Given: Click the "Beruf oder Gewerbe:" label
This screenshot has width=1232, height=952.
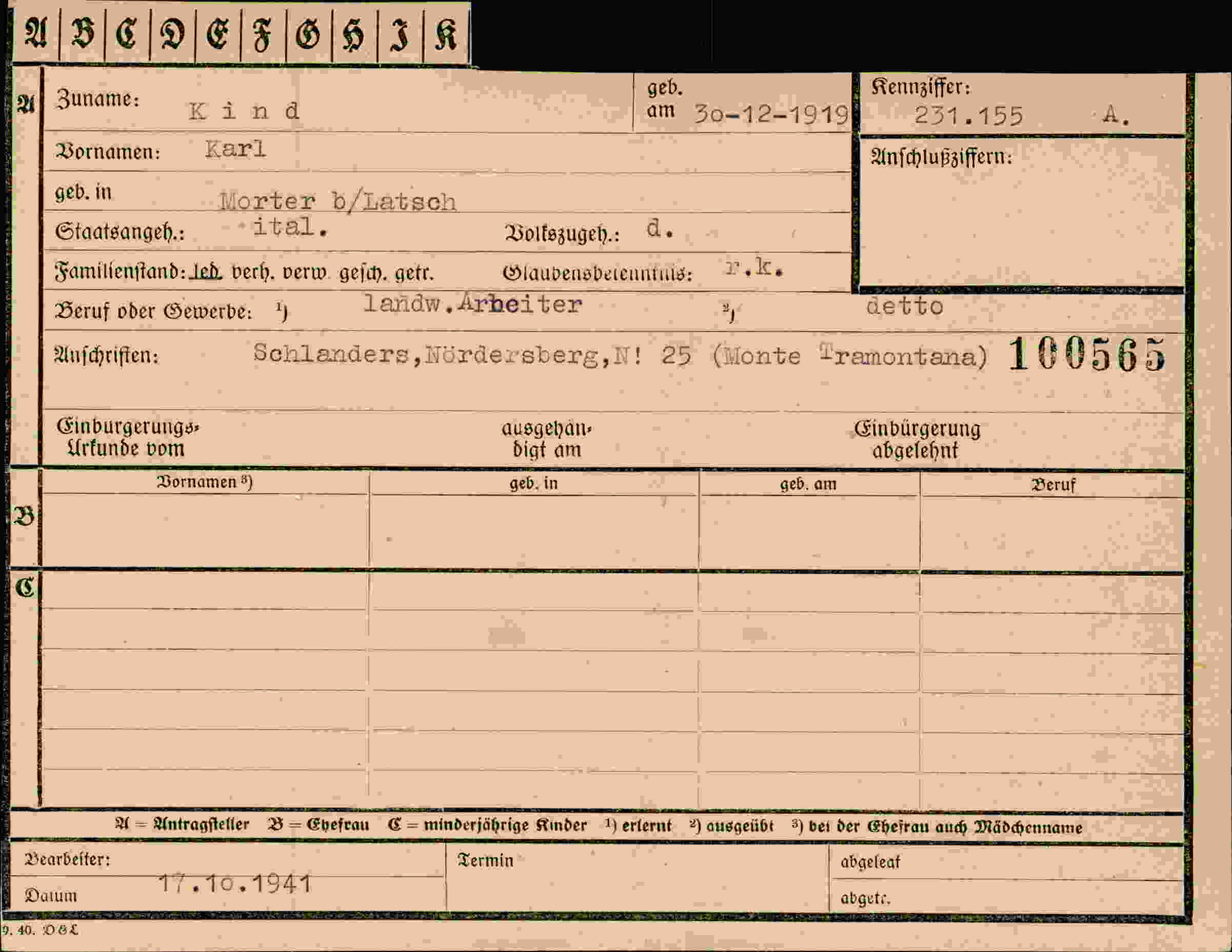Looking at the screenshot, I should [153, 311].
